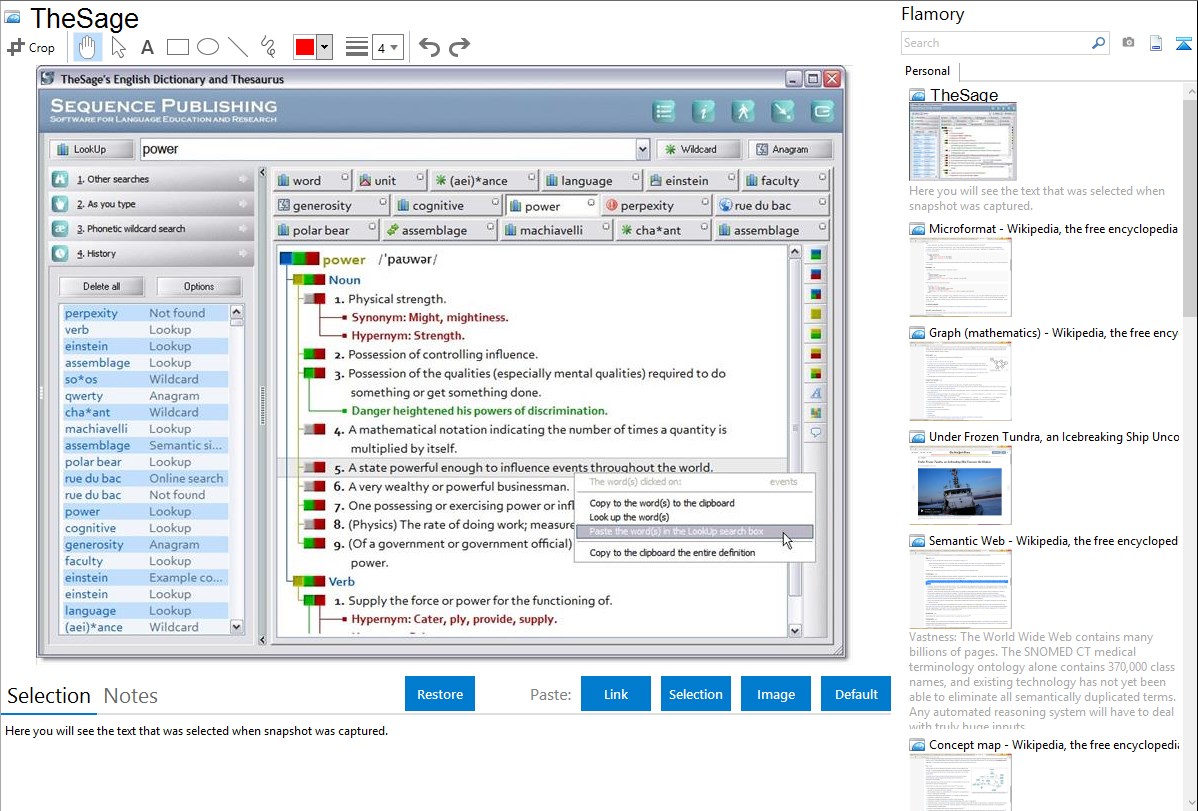Select the Crop tool
Image resolution: width=1198 pixels, height=811 pixels.
(31, 47)
